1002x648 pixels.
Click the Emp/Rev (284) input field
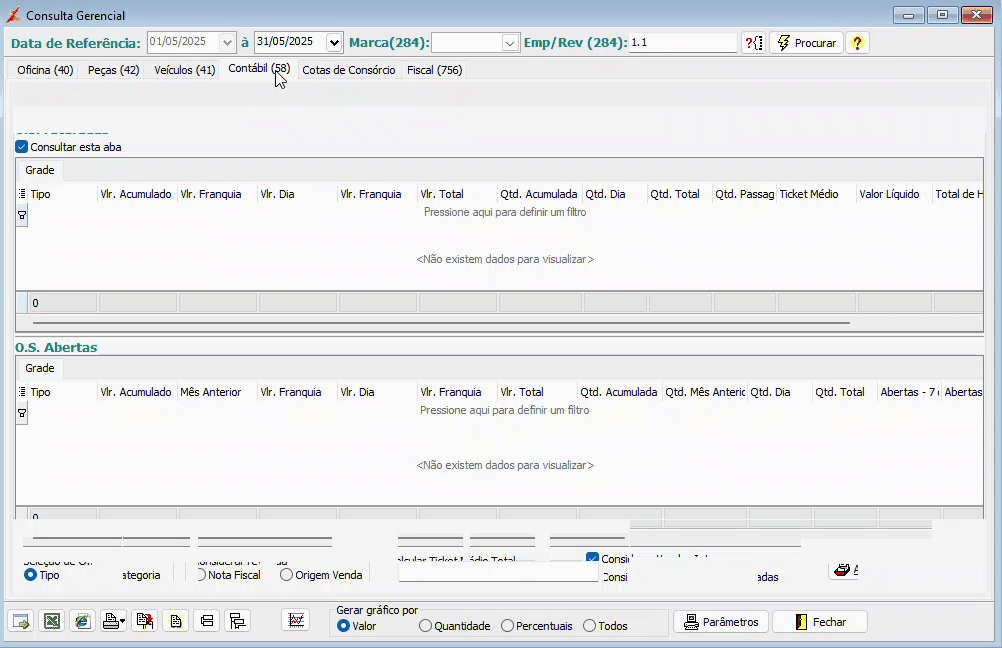pyautogui.click(x=682, y=43)
